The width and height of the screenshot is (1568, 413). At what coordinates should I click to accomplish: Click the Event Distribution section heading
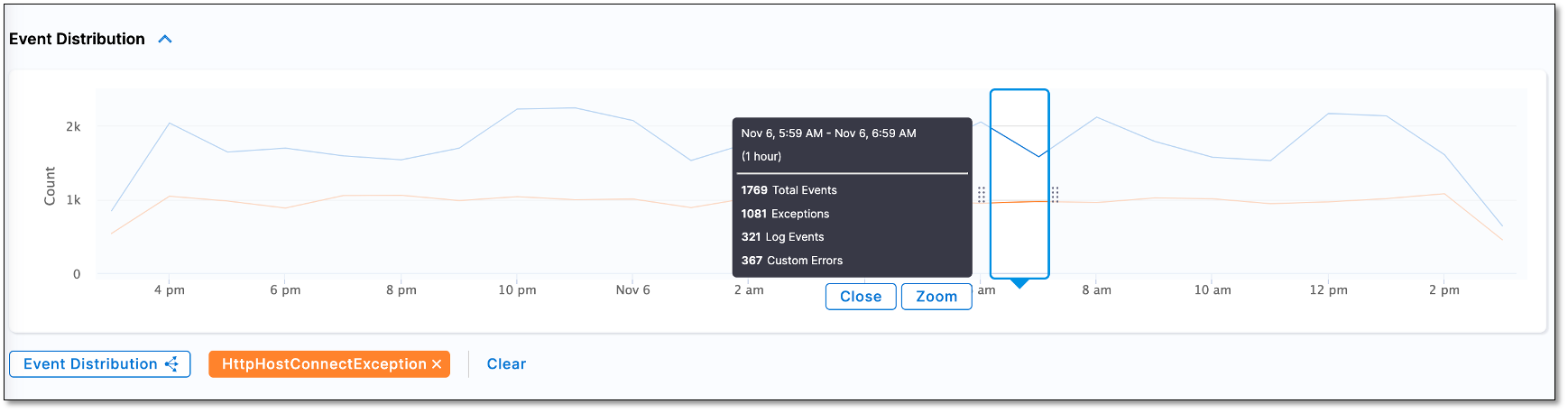point(77,39)
